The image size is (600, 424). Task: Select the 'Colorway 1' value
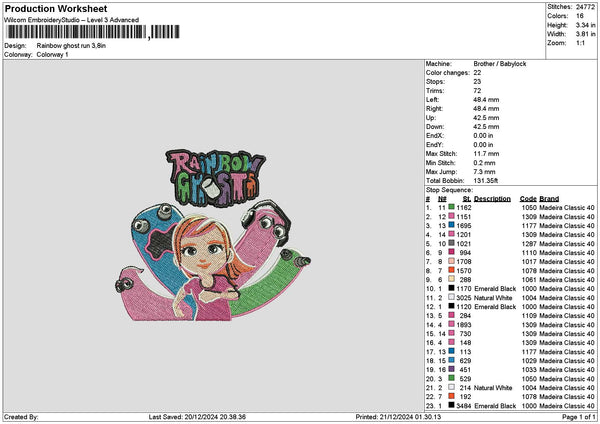(x=52, y=54)
